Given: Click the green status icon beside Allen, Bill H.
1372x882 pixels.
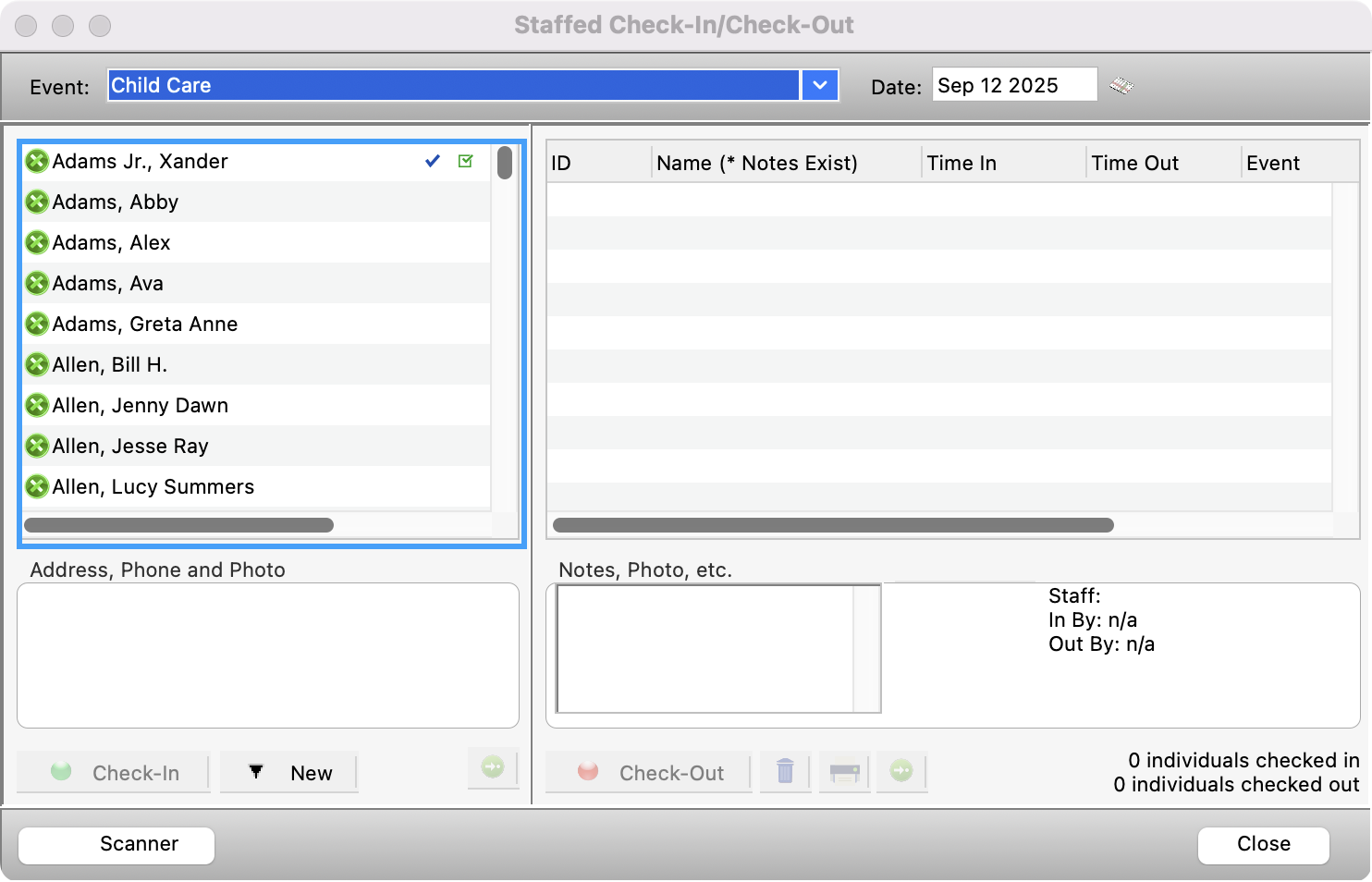Looking at the screenshot, I should [36, 364].
